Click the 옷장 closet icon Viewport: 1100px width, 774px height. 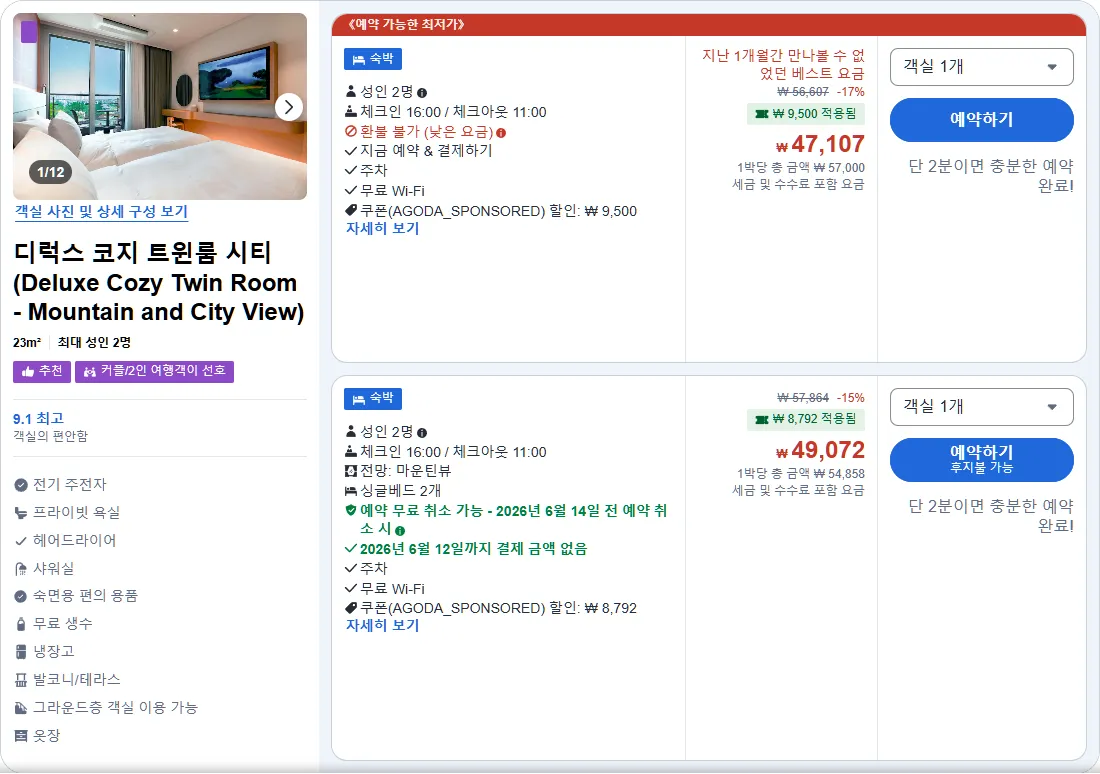21,736
